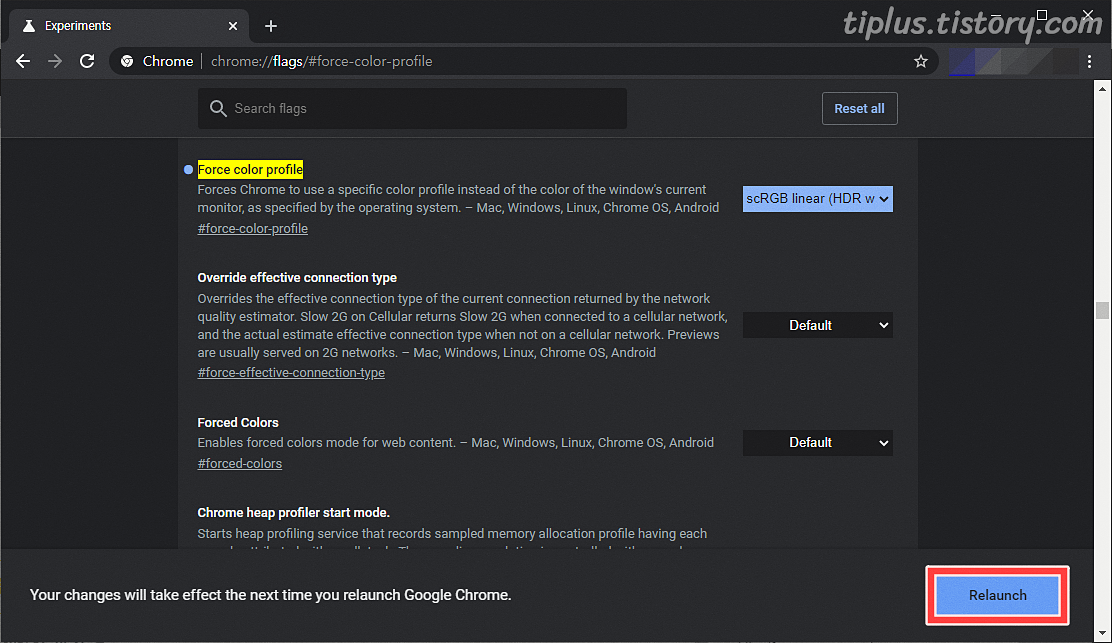
Task: Select the Experiments tab
Action: (128, 26)
